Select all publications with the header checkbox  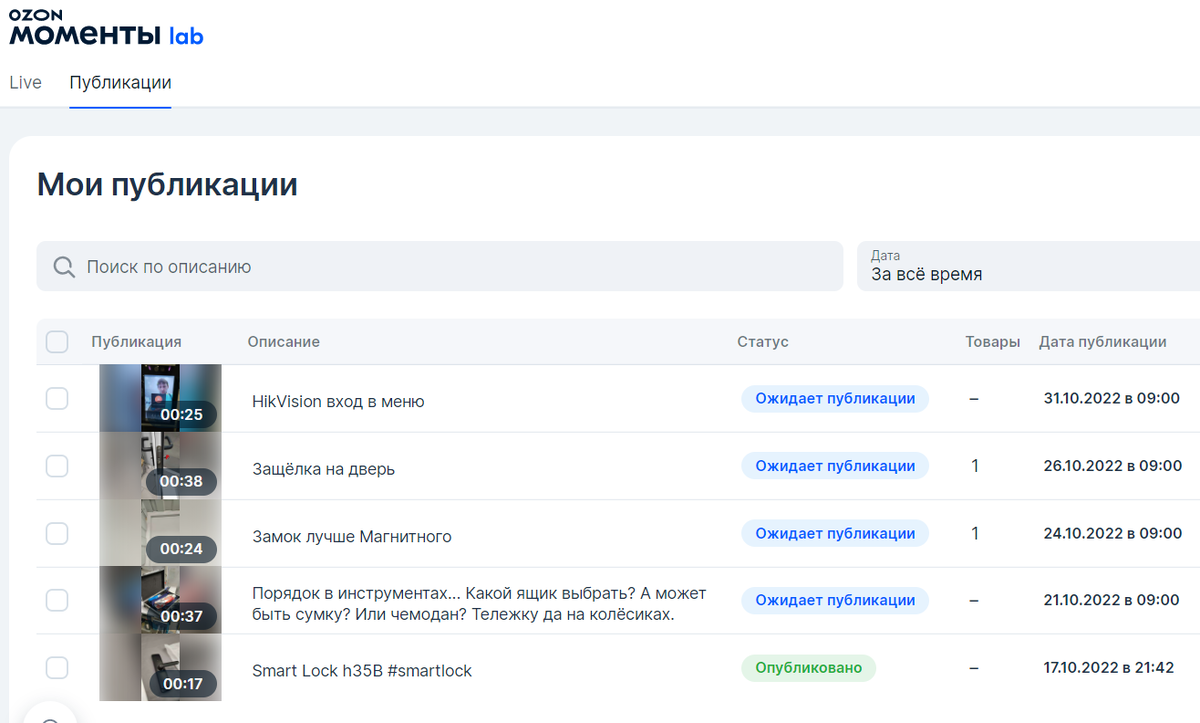pyautogui.click(x=57, y=341)
